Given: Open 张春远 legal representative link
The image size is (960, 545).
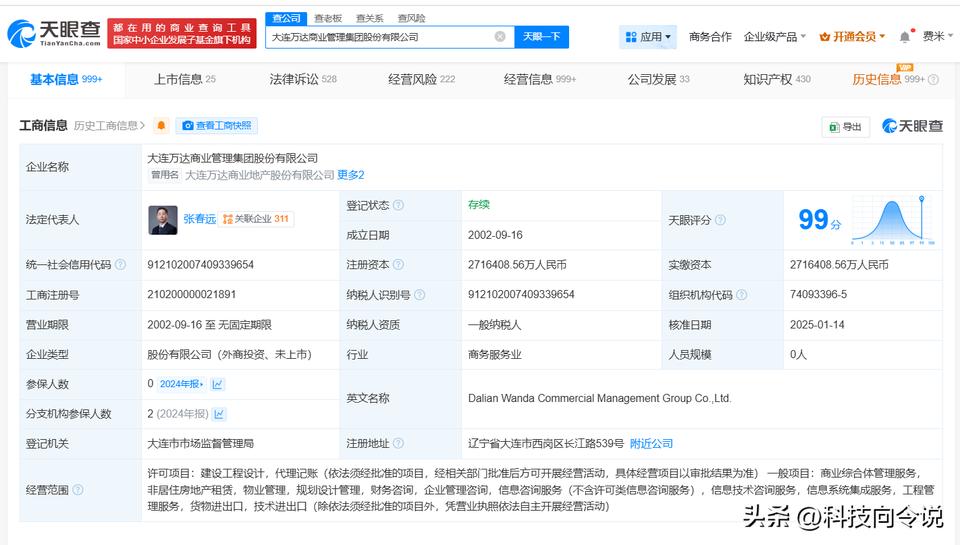Looking at the screenshot, I should point(200,219).
